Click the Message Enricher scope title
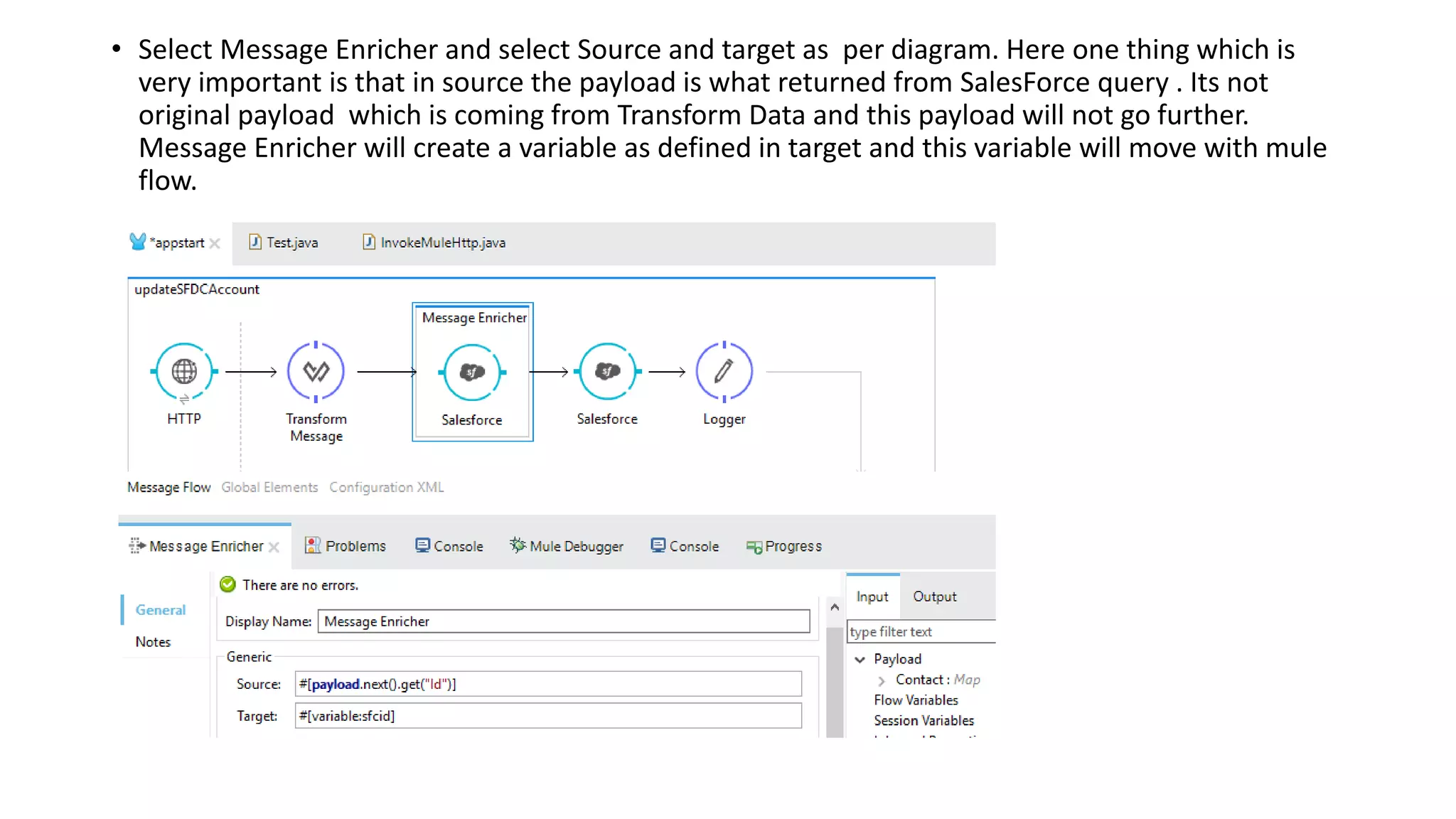The height and width of the screenshot is (819, 1456). 474,318
